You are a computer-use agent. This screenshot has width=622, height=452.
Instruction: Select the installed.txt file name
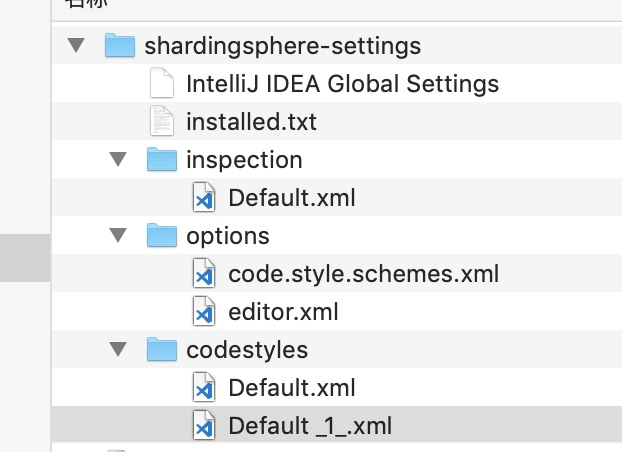tap(251, 121)
